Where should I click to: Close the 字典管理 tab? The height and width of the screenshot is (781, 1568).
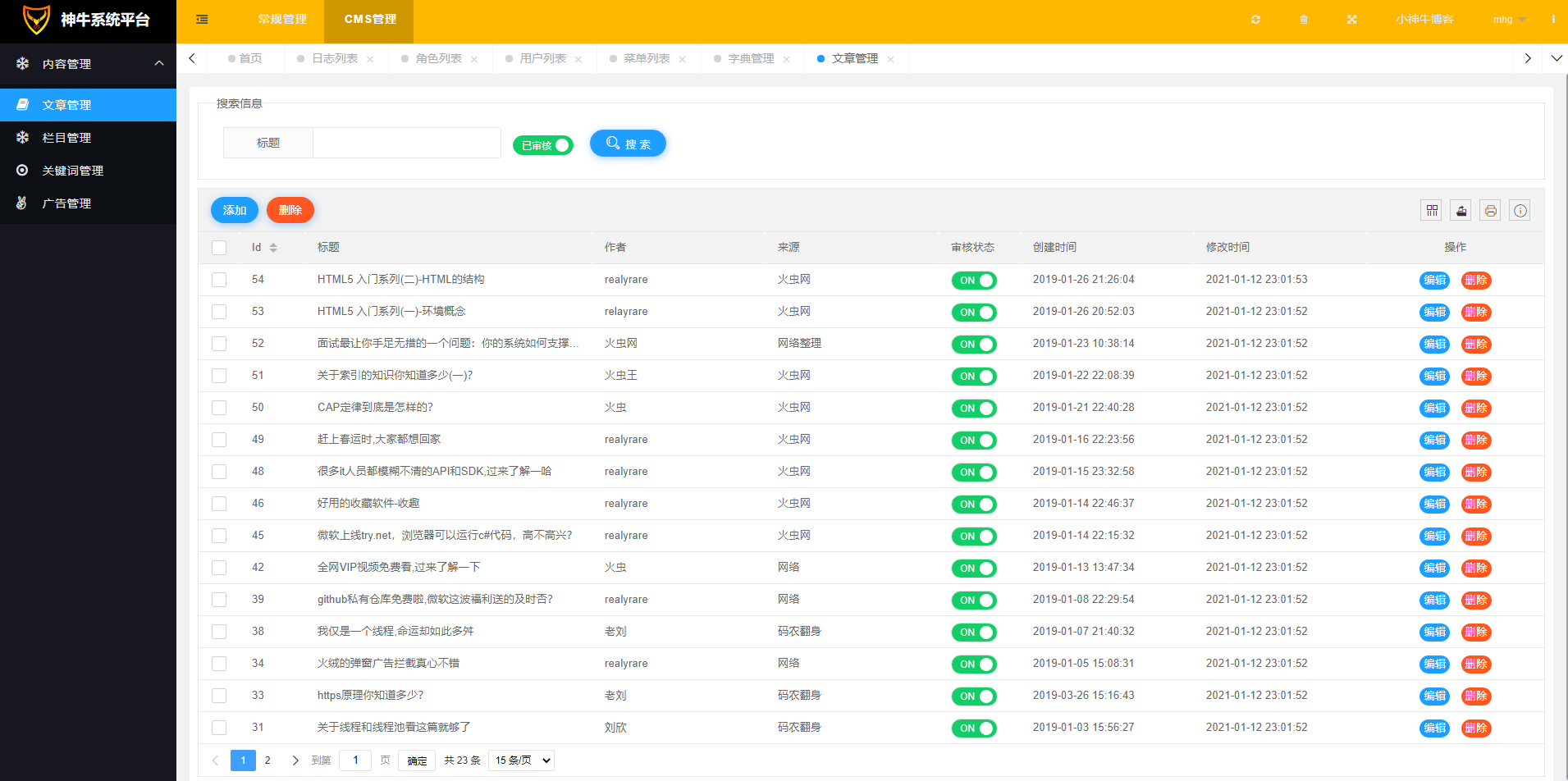point(787,59)
